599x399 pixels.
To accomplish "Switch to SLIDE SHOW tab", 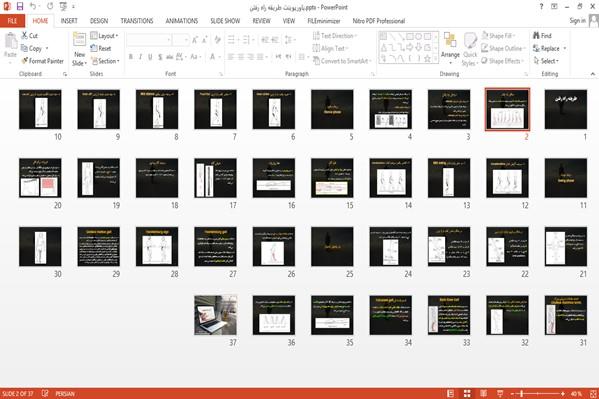I will [225, 21].
